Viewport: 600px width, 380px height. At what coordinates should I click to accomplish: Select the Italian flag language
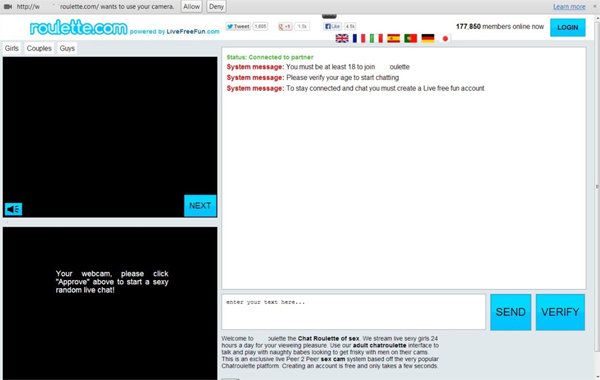(x=376, y=38)
